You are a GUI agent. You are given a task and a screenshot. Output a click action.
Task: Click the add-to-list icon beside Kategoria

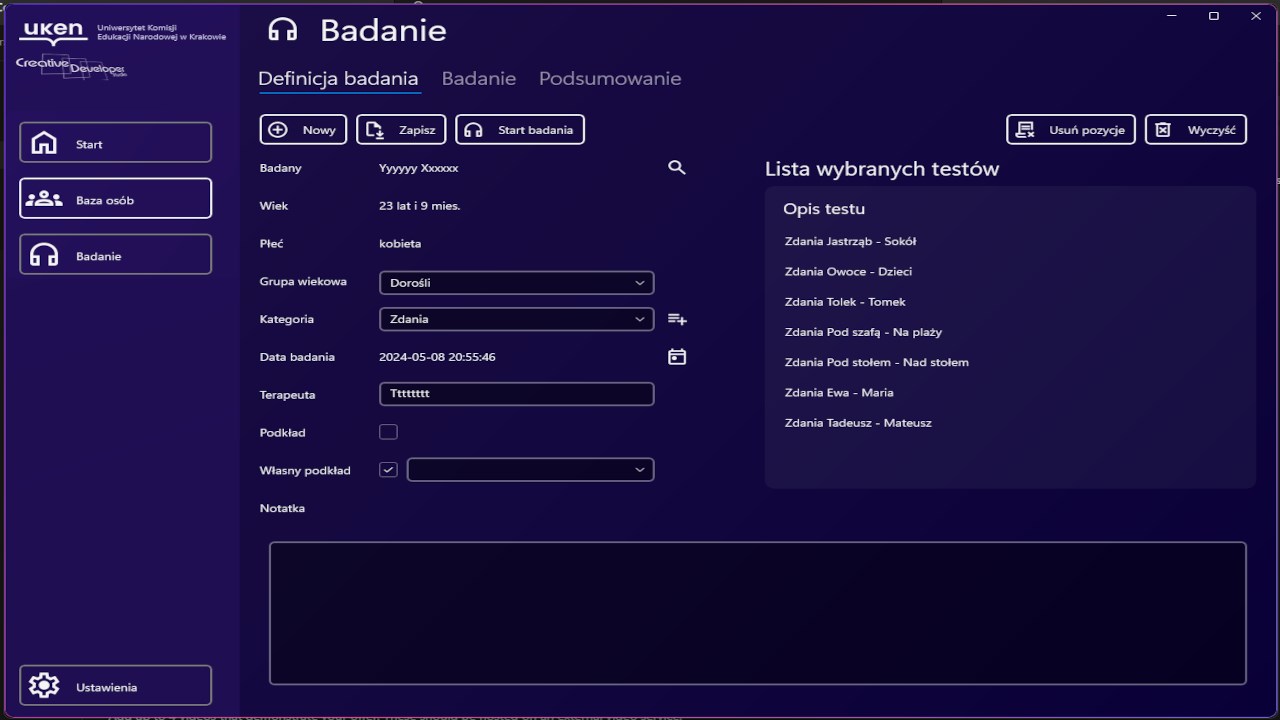click(677, 319)
